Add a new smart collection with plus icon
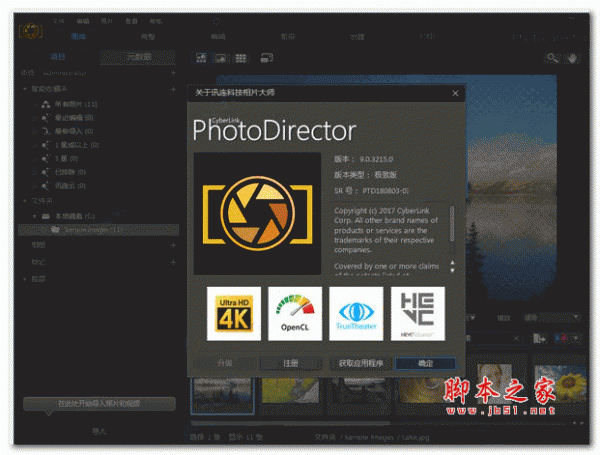This screenshot has width=600, height=455. 173,89
